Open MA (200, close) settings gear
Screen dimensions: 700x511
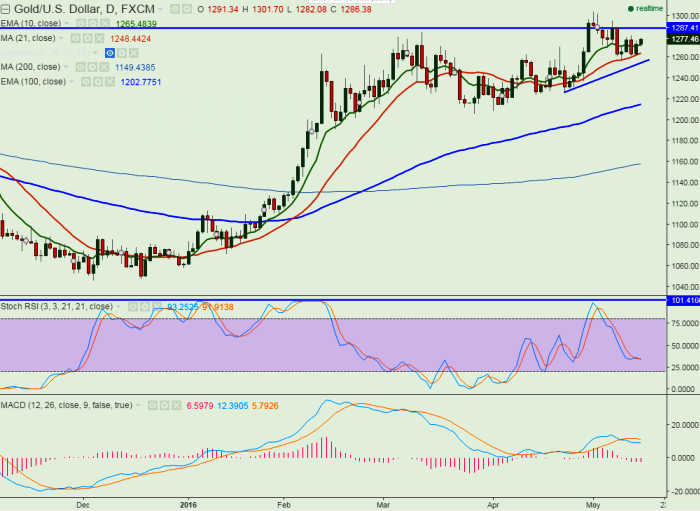[x=92, y=67]
